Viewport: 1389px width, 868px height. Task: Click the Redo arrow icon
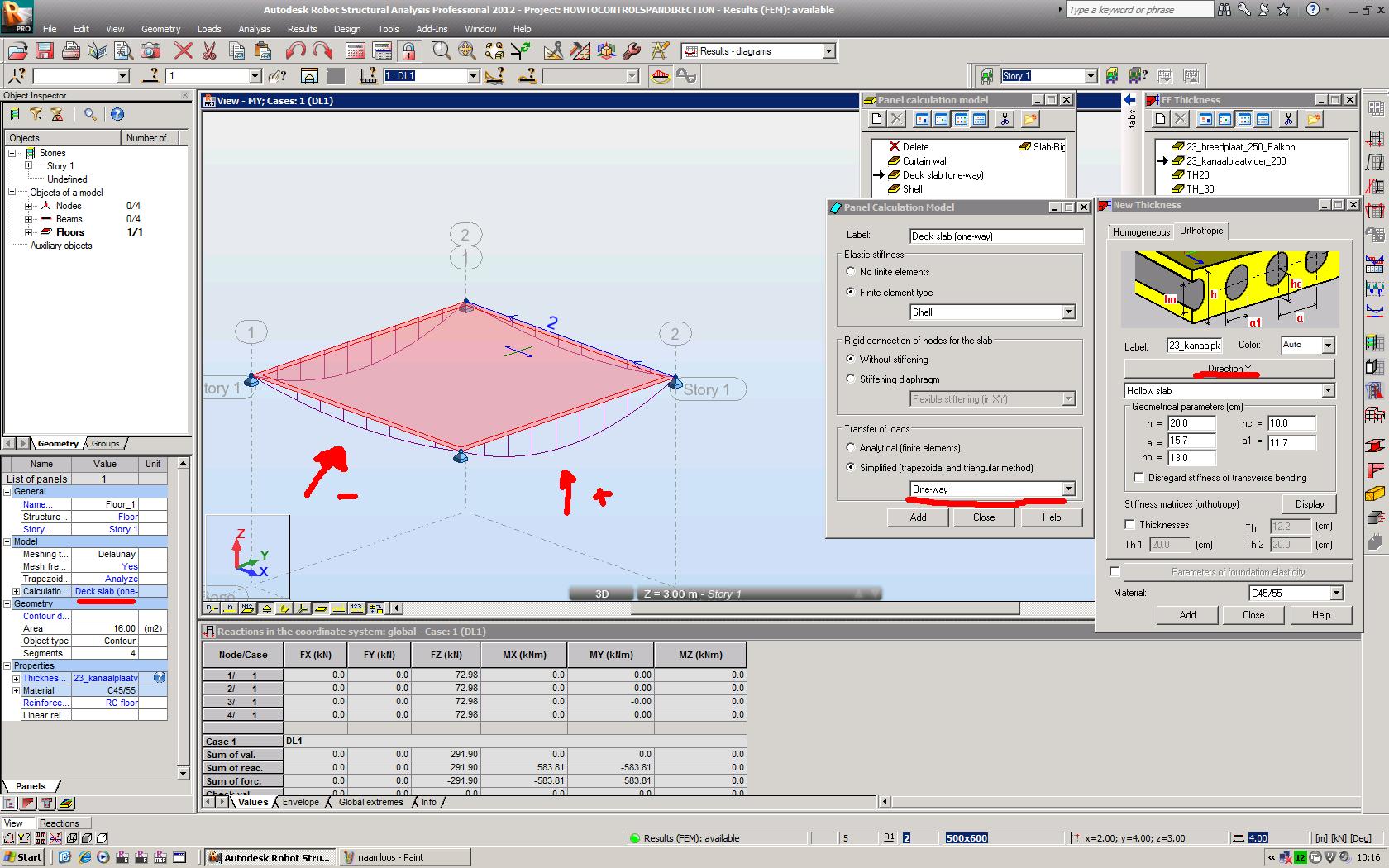(322, 51)
